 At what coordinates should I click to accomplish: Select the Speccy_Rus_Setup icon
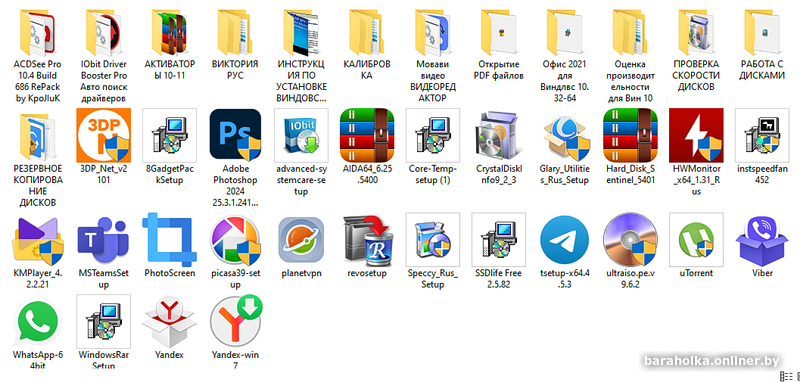(433, 239)
